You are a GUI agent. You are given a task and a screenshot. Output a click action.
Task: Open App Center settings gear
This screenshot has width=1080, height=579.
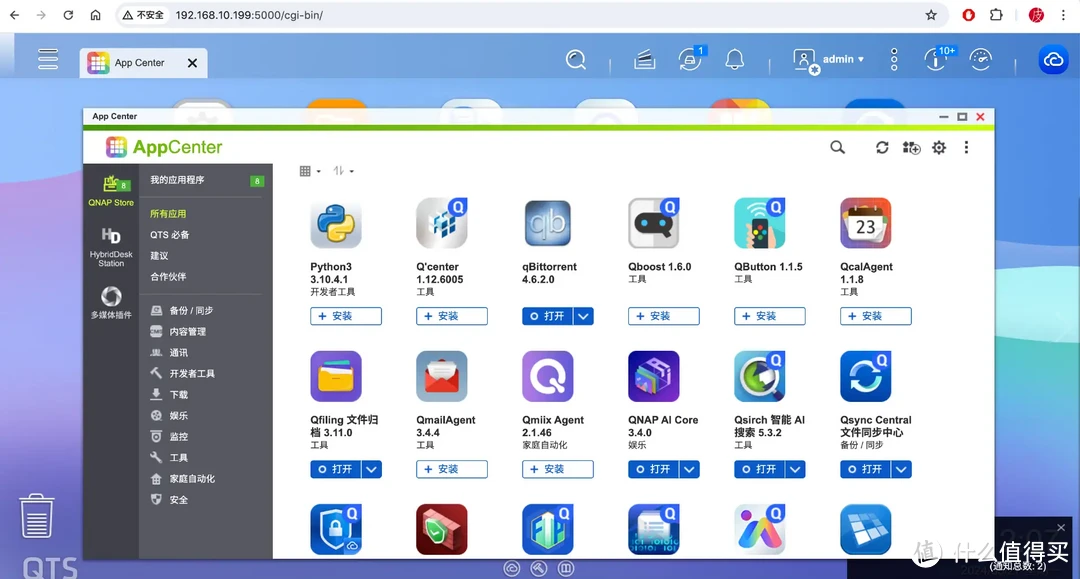939,147
